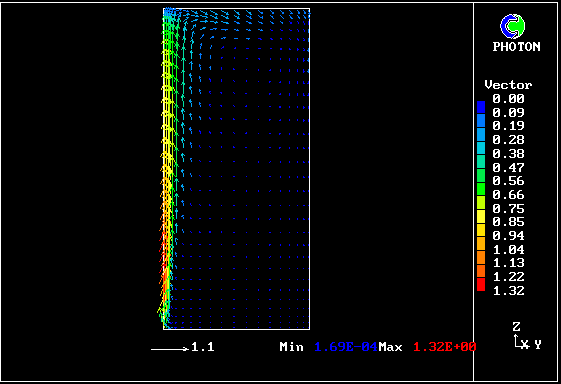561x384 pixels.
Task: Click the 1.1 vector scale value
Action: pyautogui.click(x=203, y=347)
